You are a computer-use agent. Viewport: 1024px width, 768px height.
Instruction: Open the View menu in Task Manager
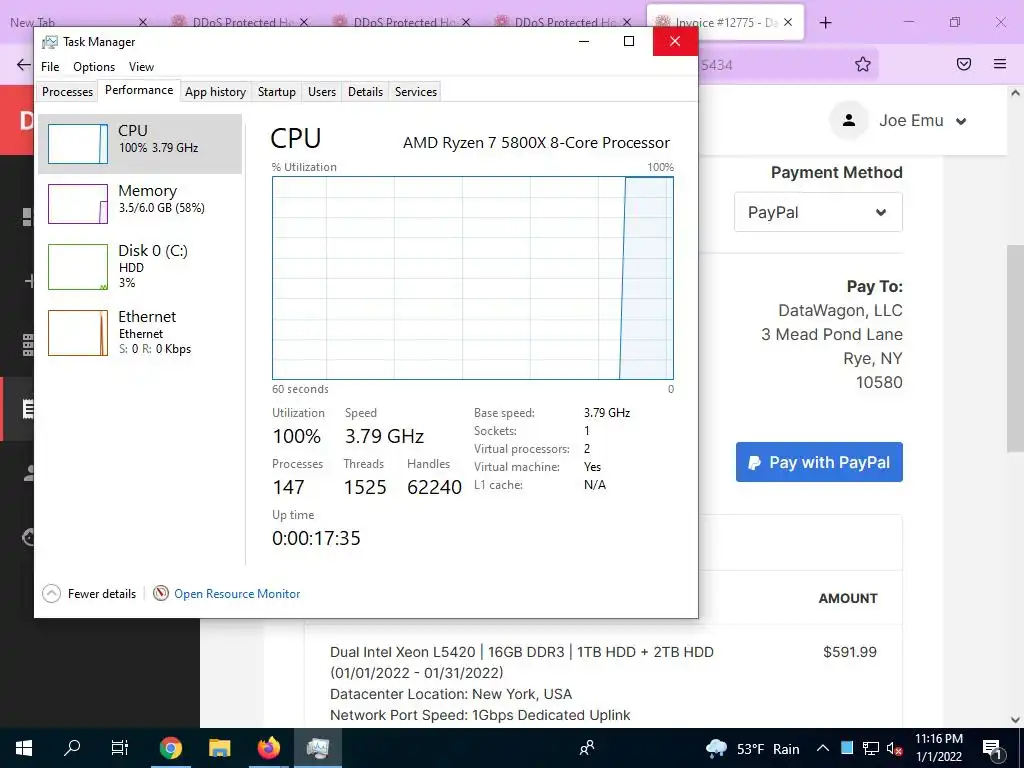tap(141, 67)
